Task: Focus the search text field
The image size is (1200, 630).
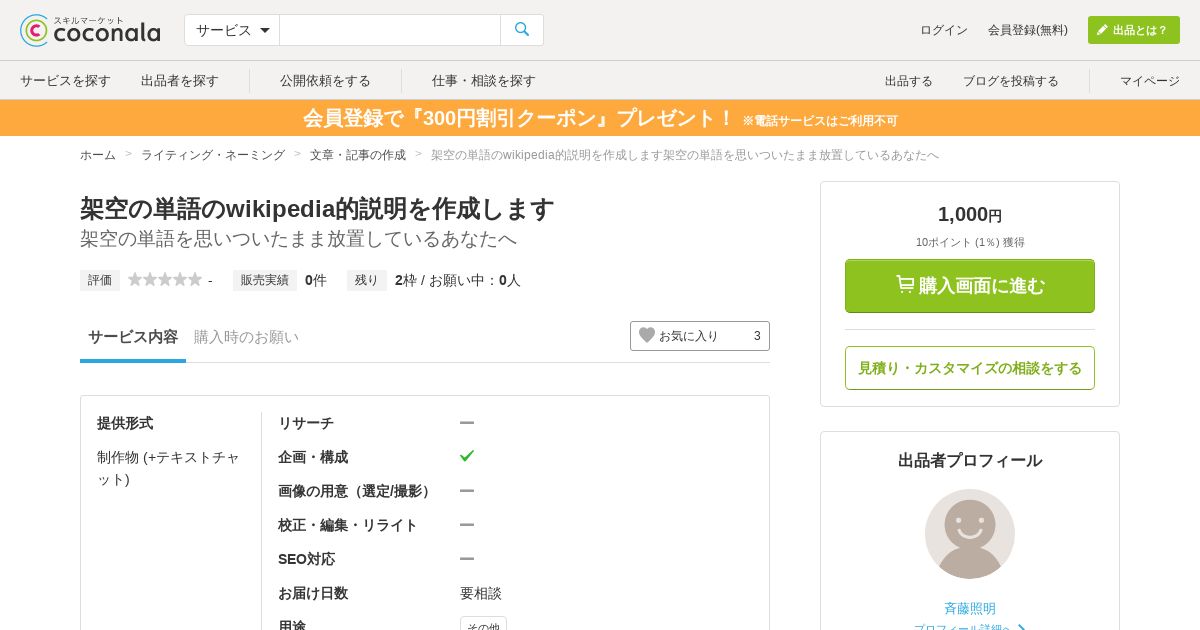Action: tap(390, 30)
